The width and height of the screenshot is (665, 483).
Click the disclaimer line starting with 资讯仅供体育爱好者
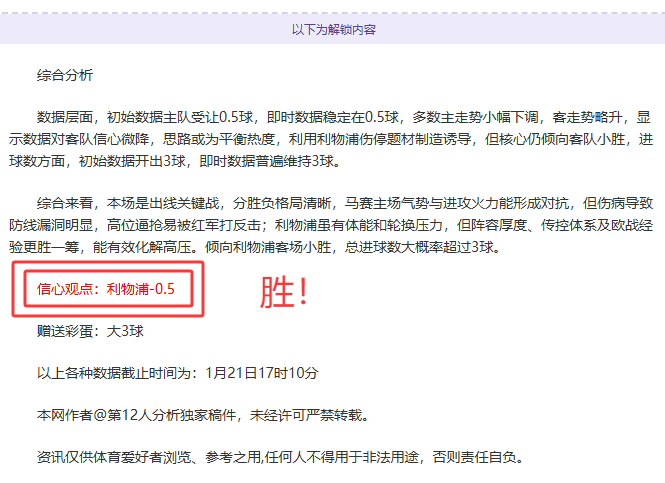coord(200,457)
